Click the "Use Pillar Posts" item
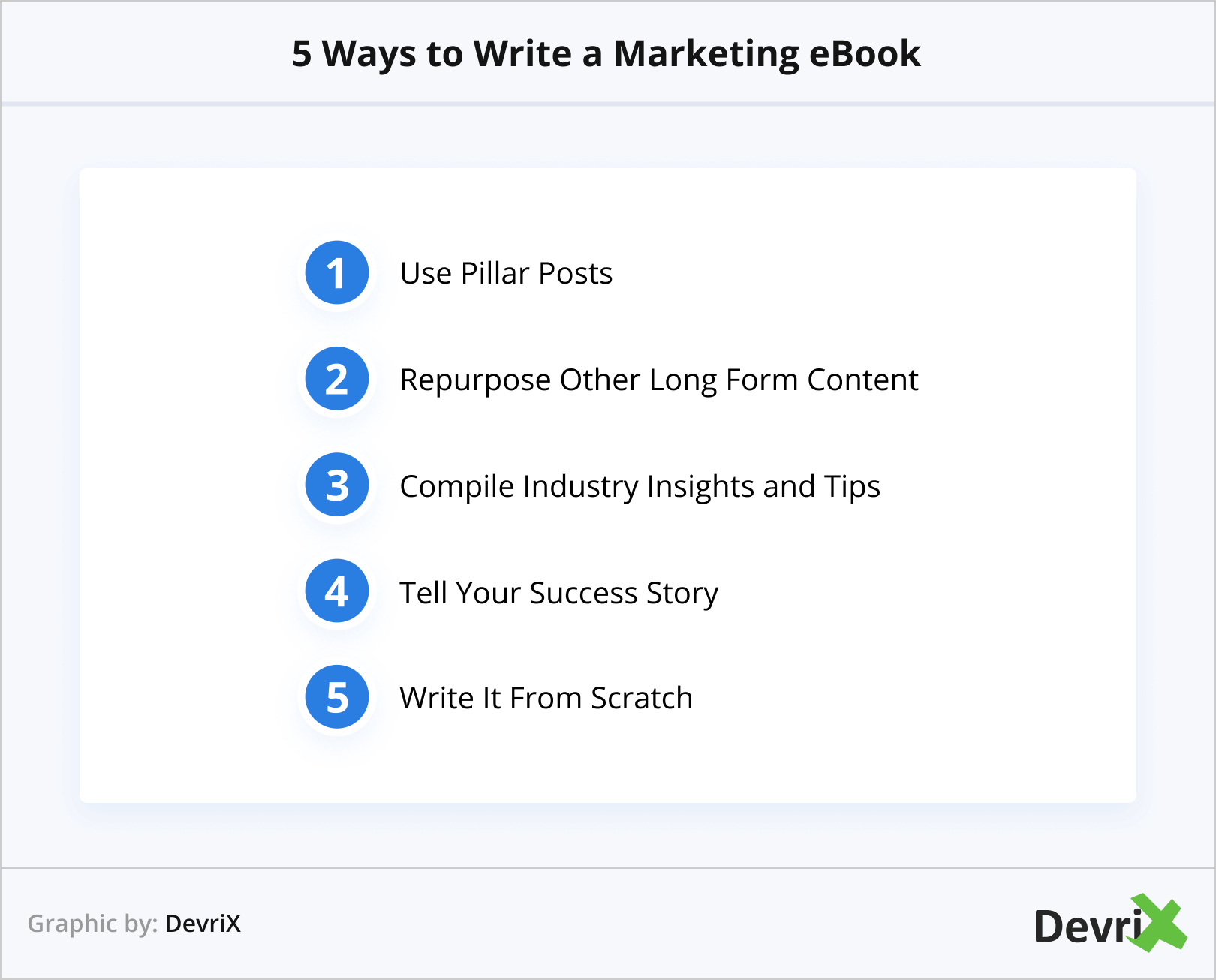 coord(506,273)
